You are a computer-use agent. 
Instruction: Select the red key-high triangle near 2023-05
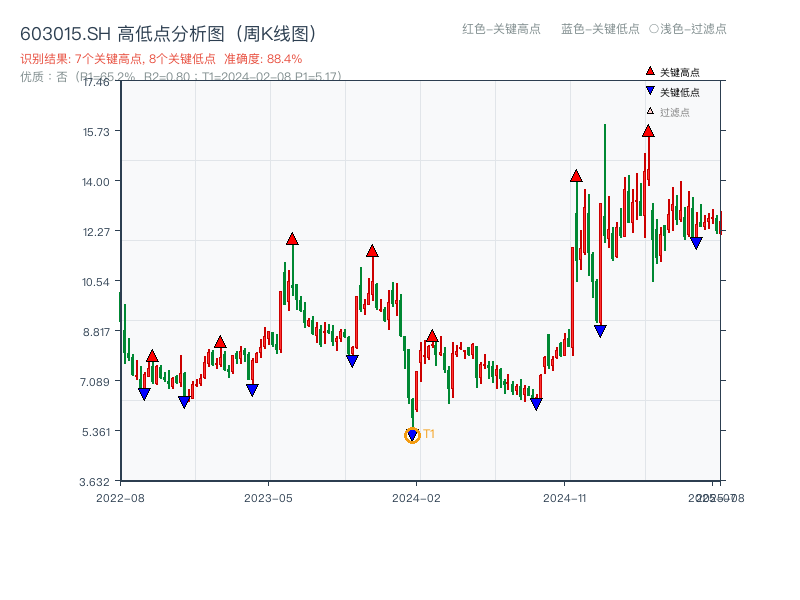pyautogui.click(x=291, y=238)
